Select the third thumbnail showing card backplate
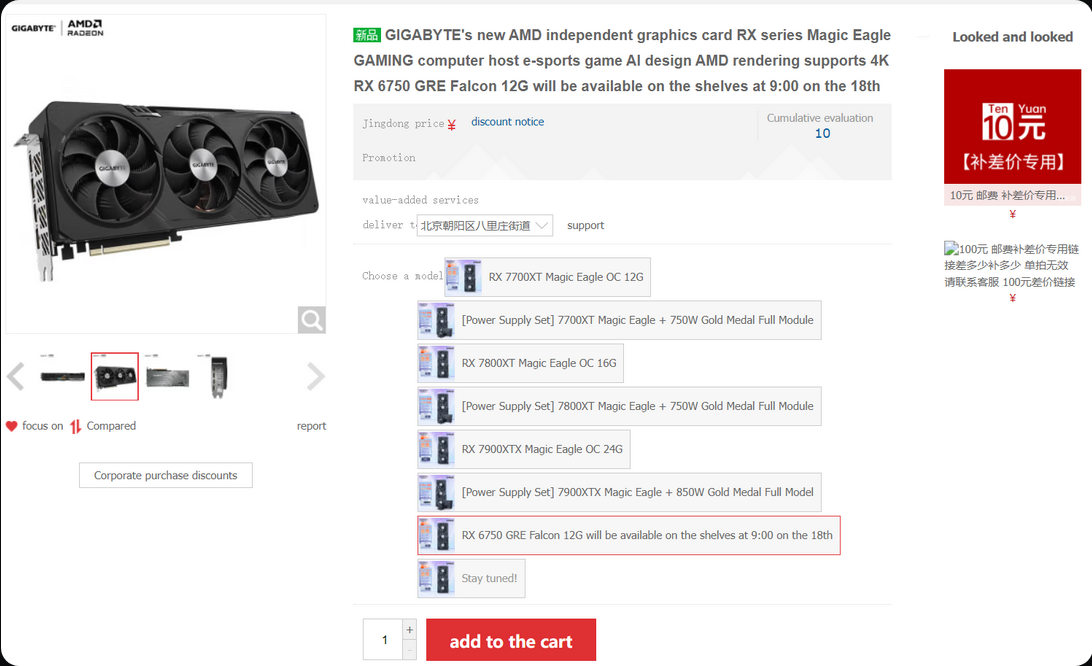 point(167,376)
